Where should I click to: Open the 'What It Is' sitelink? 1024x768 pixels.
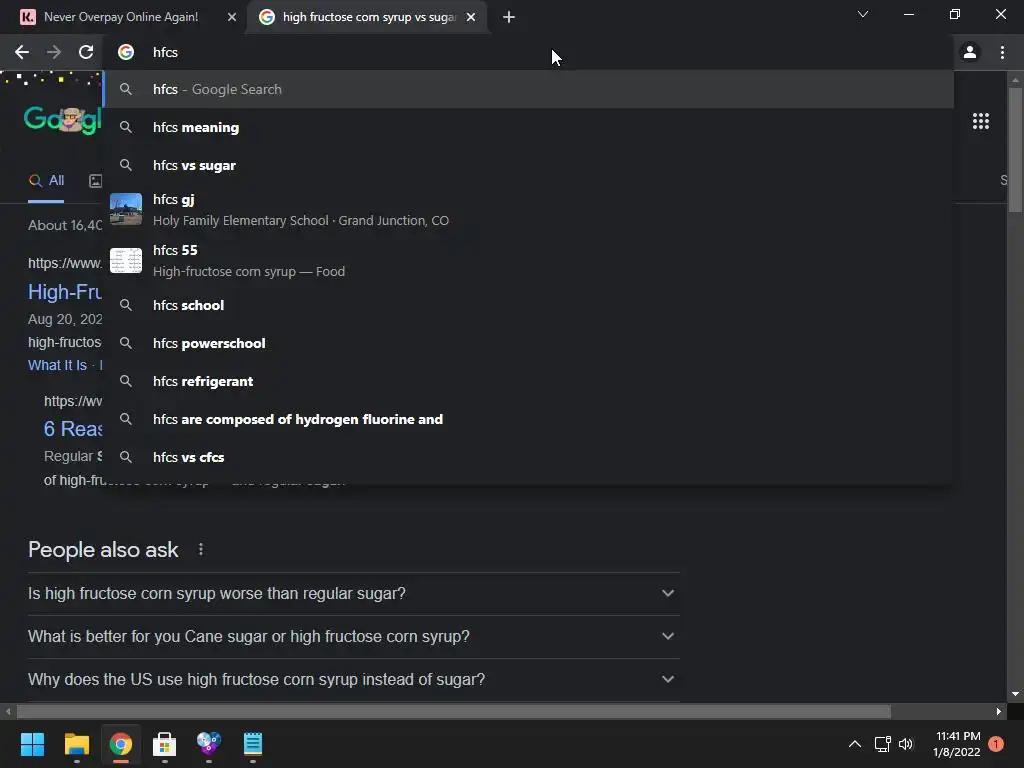pyautogui.click(x=57, y=365)
